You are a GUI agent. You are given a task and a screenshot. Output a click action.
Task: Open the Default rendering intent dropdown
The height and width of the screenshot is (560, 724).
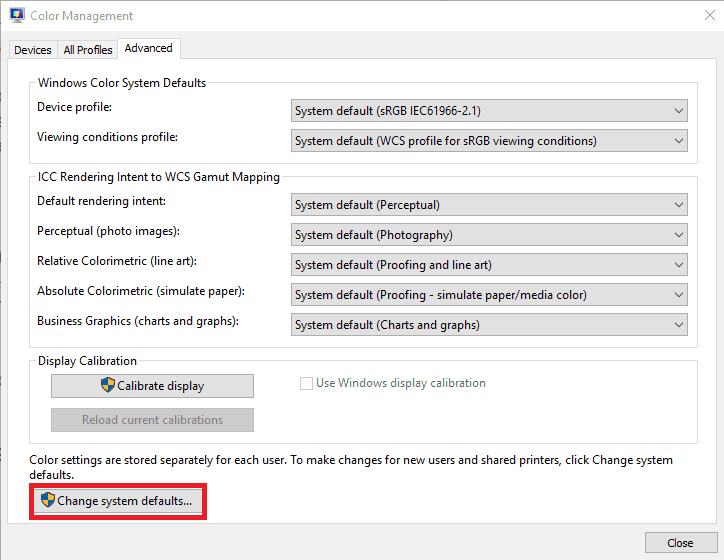tap(489, 205)
